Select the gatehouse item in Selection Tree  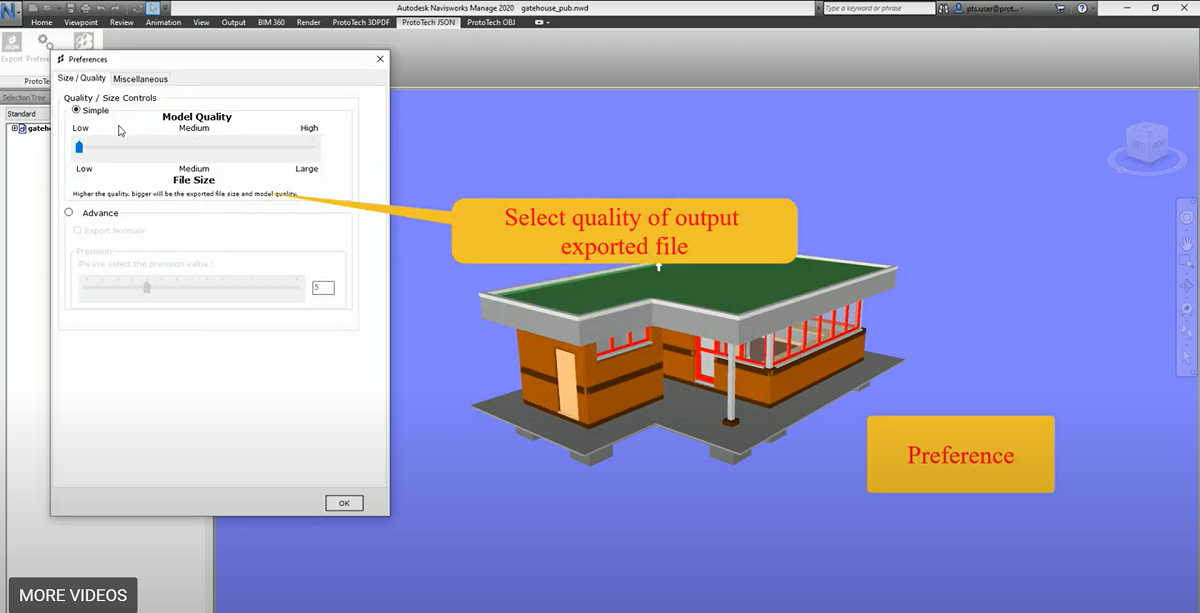(x=38, y=128)
